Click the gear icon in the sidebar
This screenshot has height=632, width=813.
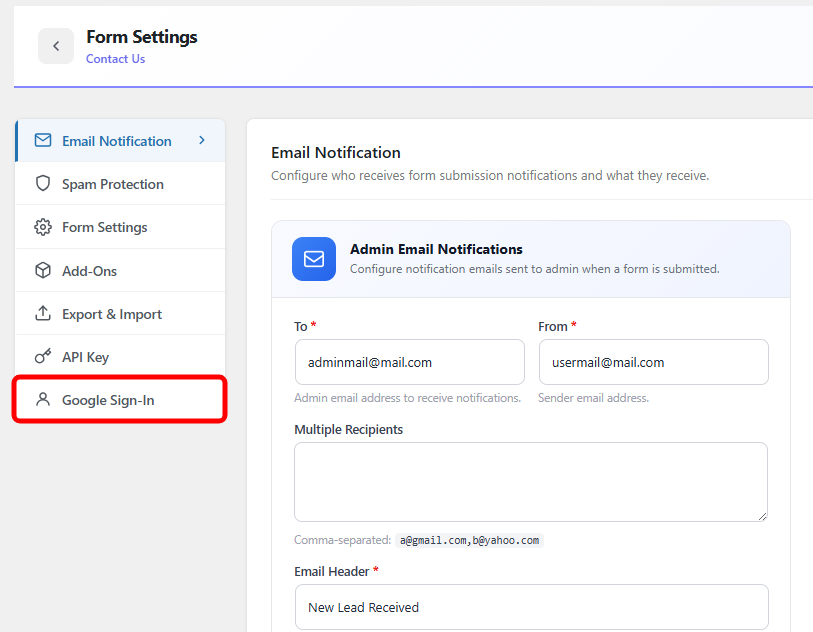click(43, 227)
